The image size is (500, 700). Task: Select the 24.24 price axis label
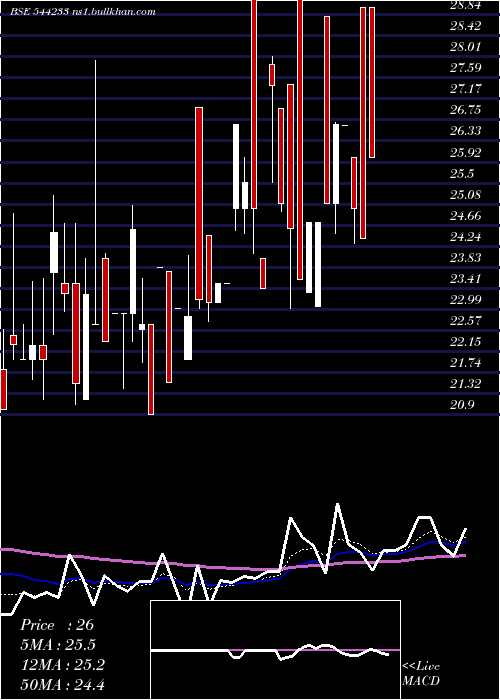(466, 237)
